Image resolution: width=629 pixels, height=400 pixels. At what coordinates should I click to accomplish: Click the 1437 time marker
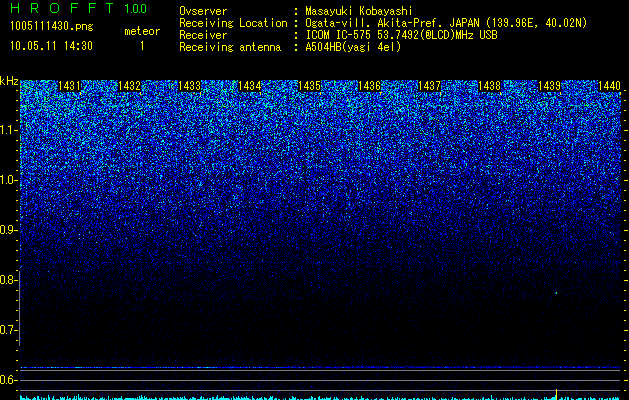pyautogui.click(x=429, y=86)
